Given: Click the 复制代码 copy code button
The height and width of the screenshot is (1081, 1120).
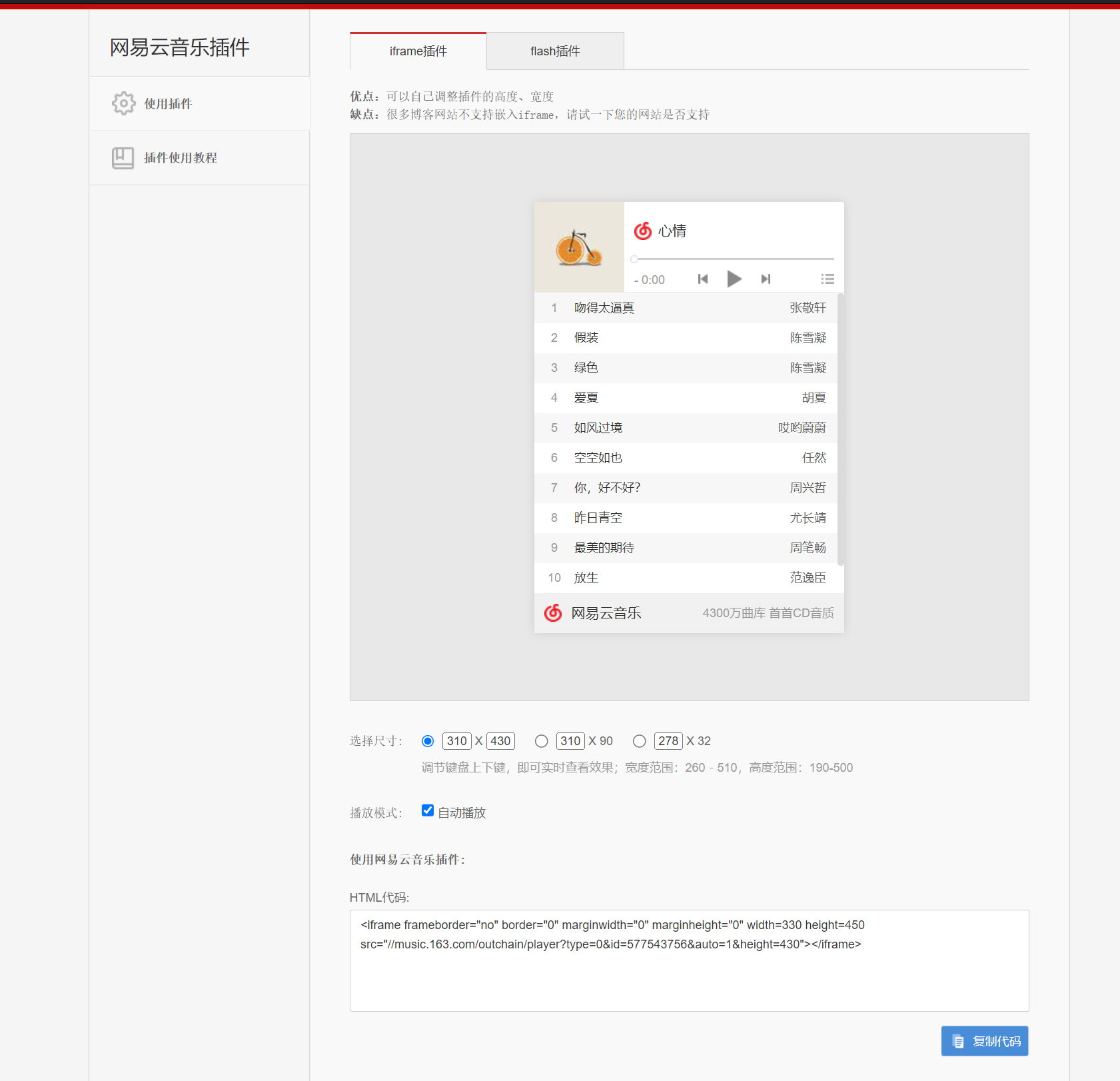Looking at the screenshot, I should click(x=985, y=1041).
